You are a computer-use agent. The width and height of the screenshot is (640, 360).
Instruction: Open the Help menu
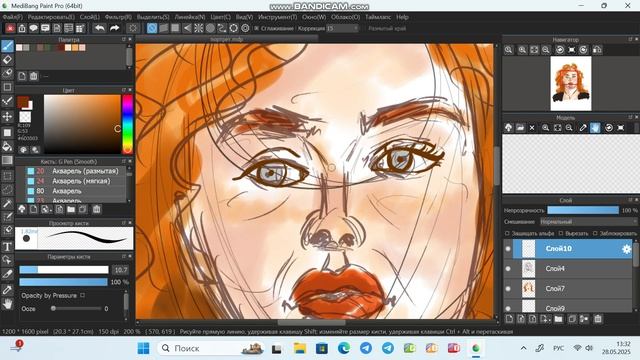tap(402, 17)
